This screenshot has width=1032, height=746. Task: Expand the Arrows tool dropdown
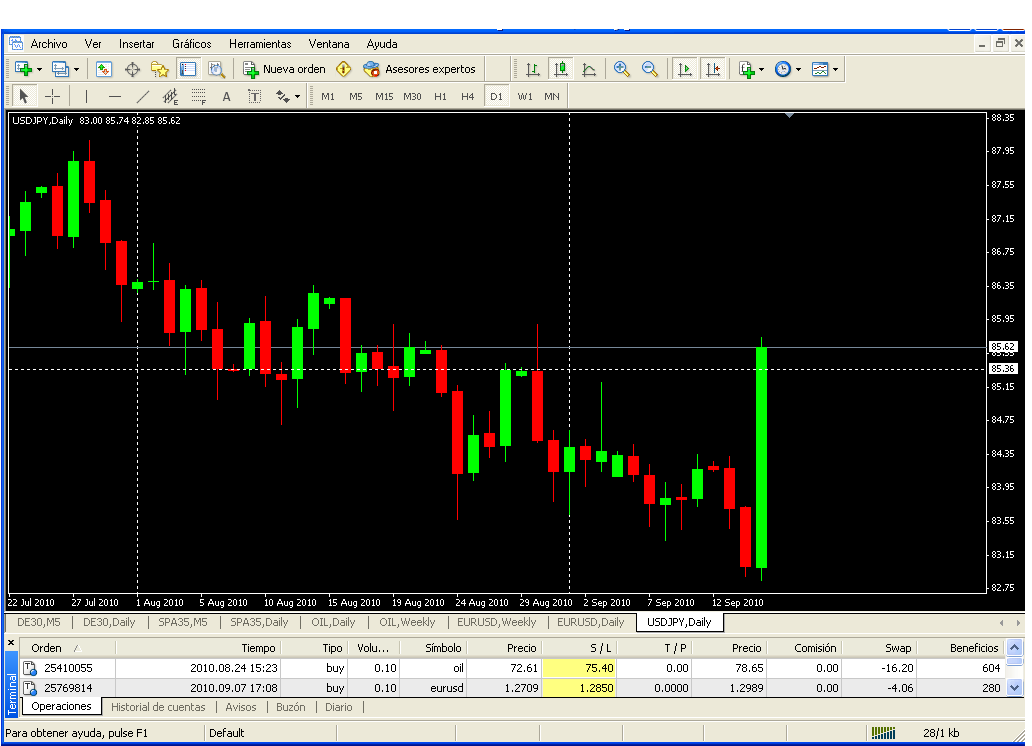[297, 97]
